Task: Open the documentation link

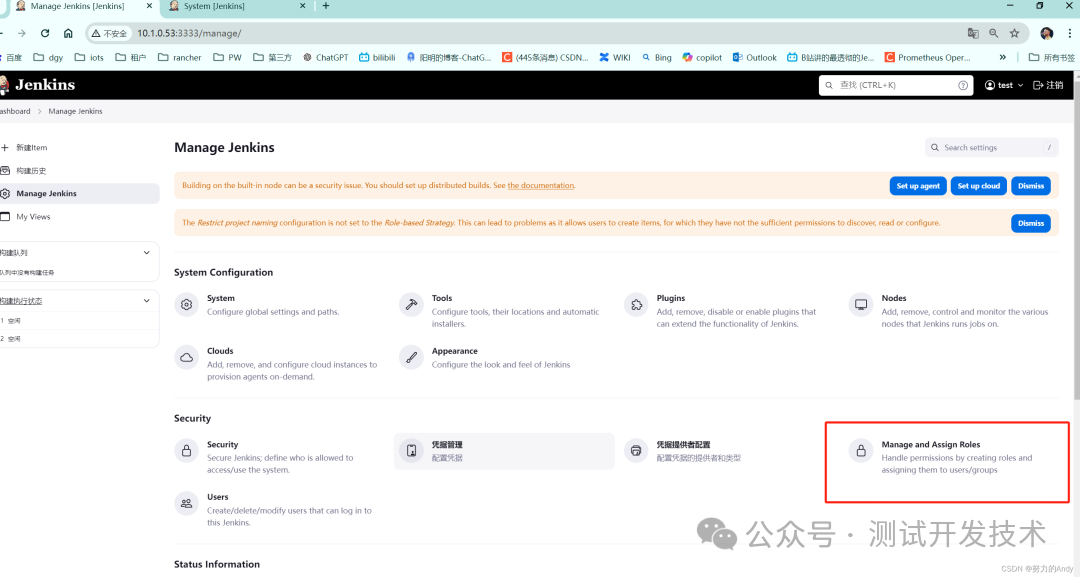Action: pos(541,186)
